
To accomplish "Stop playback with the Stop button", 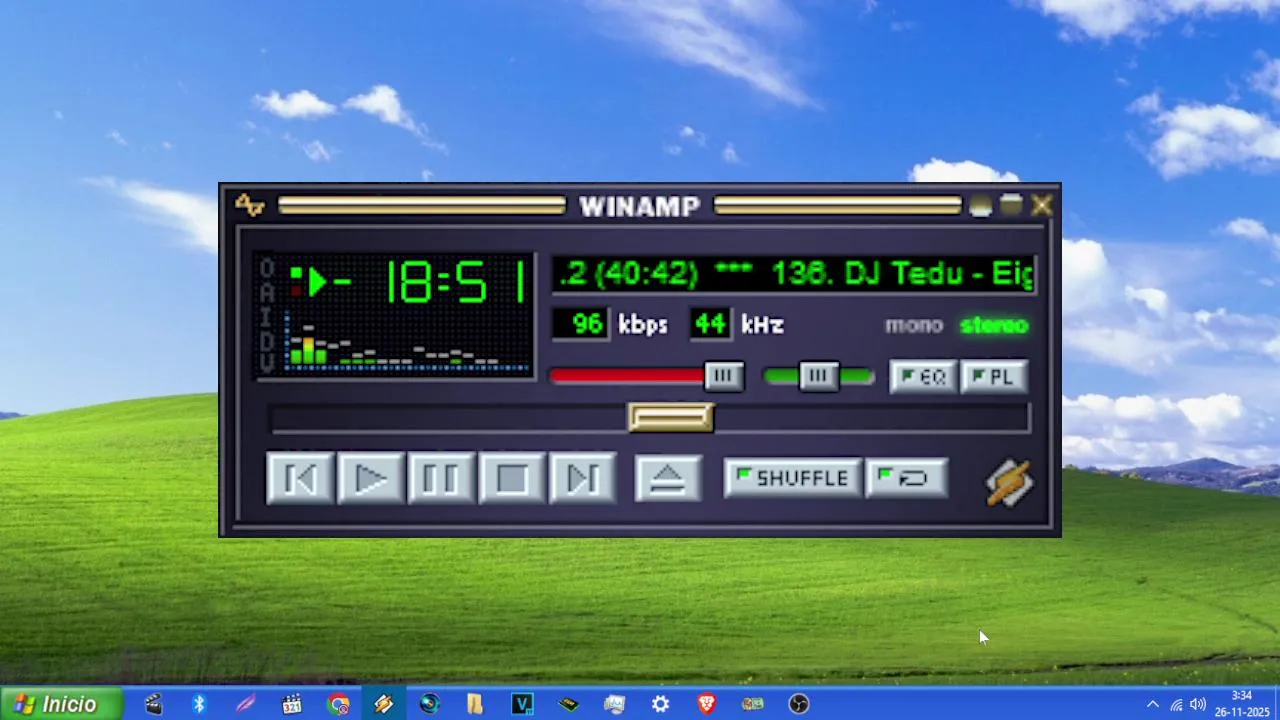I will click(512, 478).
